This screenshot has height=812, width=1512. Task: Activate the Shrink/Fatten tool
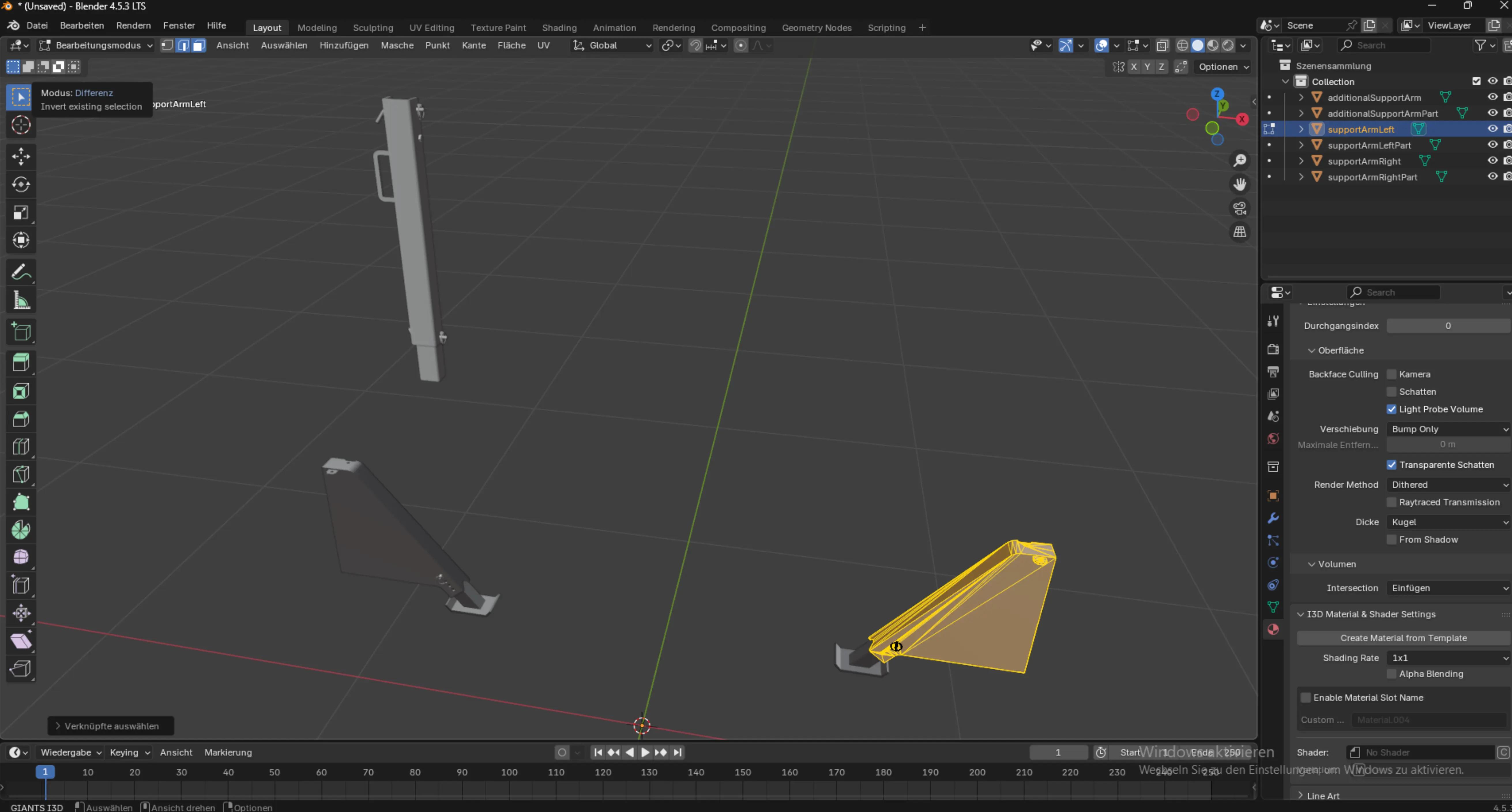(20, 614)
